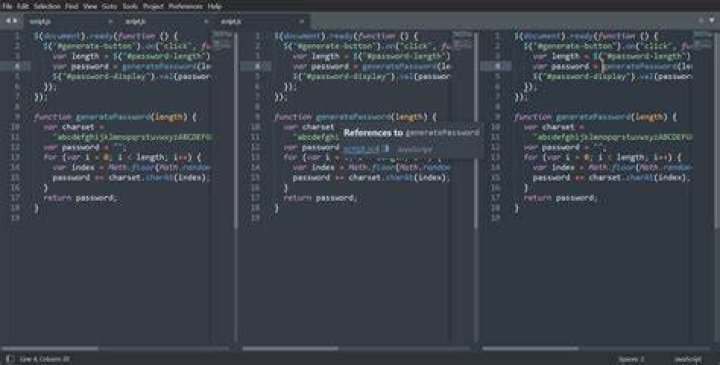Click the 'References to' popup heading
720x365 pixels.
tap(373, 133)
